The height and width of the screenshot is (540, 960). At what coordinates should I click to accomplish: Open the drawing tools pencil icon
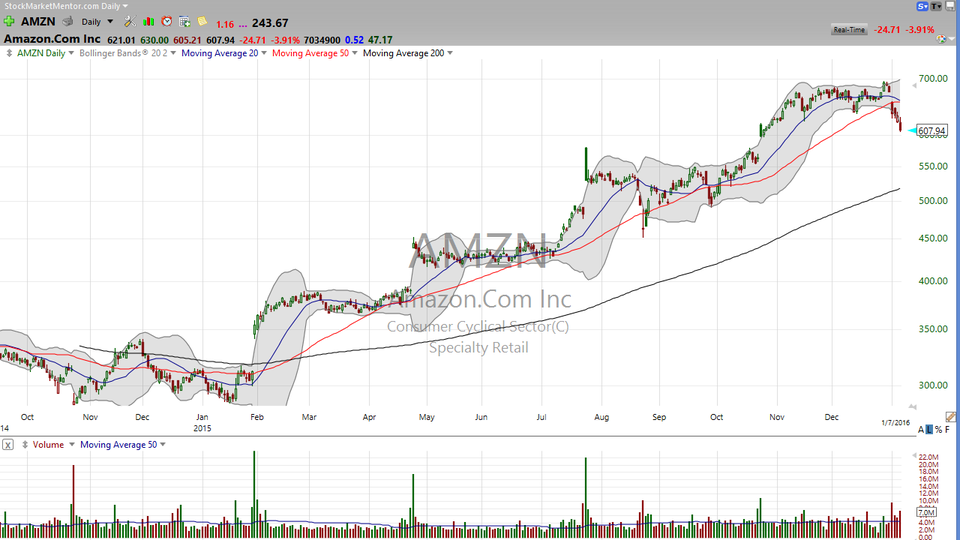click(950, 417)
